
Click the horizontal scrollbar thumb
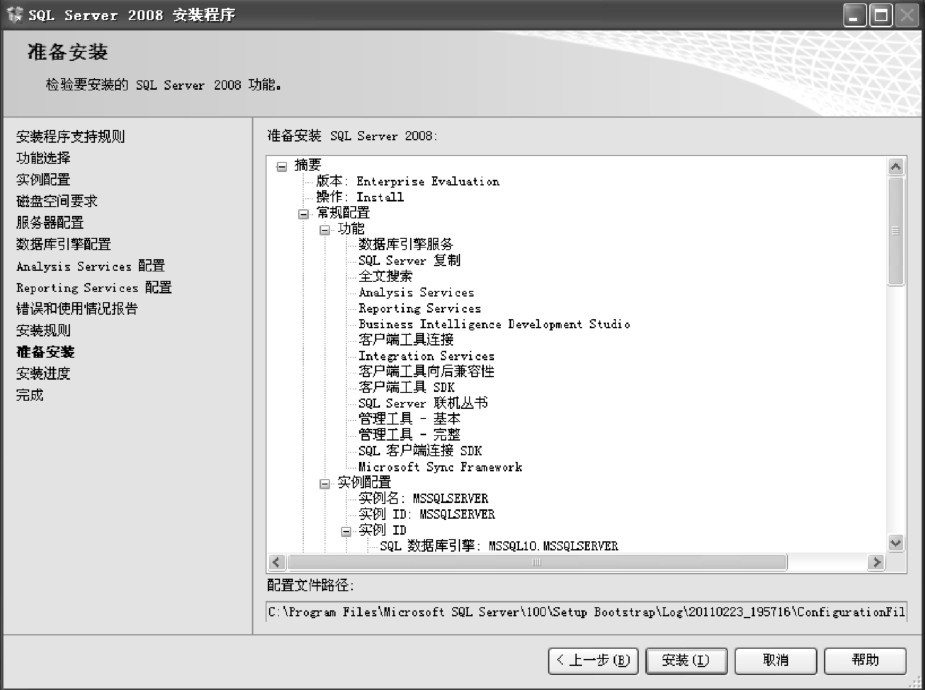[537, 563]
